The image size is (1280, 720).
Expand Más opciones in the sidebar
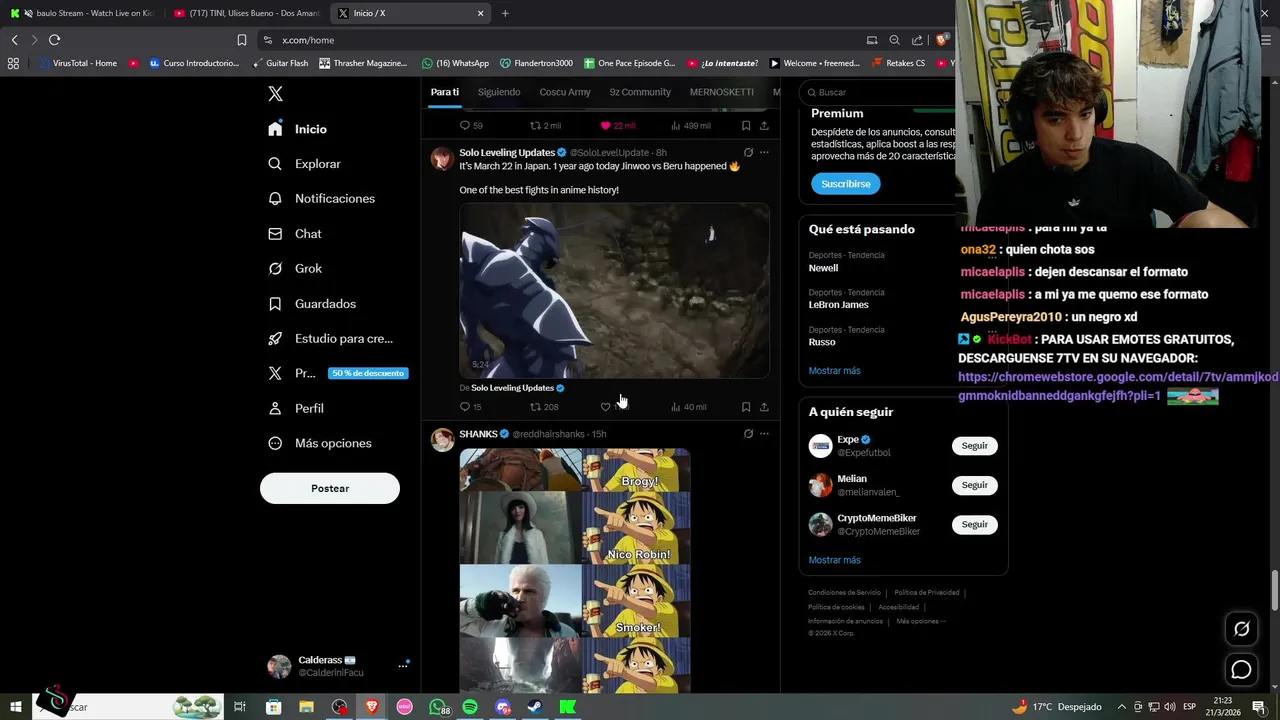pos(320,444)
